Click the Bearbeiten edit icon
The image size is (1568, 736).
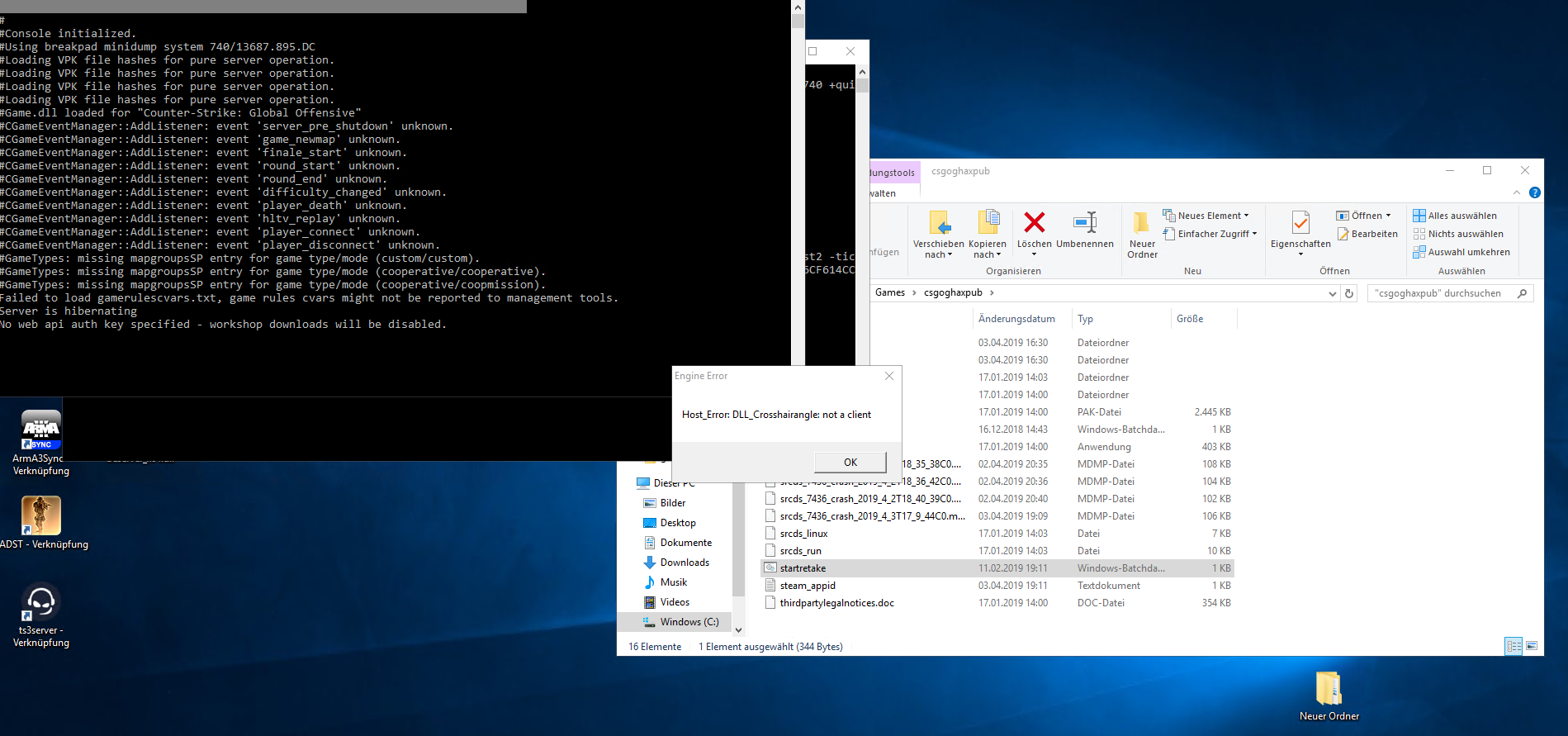[x=1343, y=234]
